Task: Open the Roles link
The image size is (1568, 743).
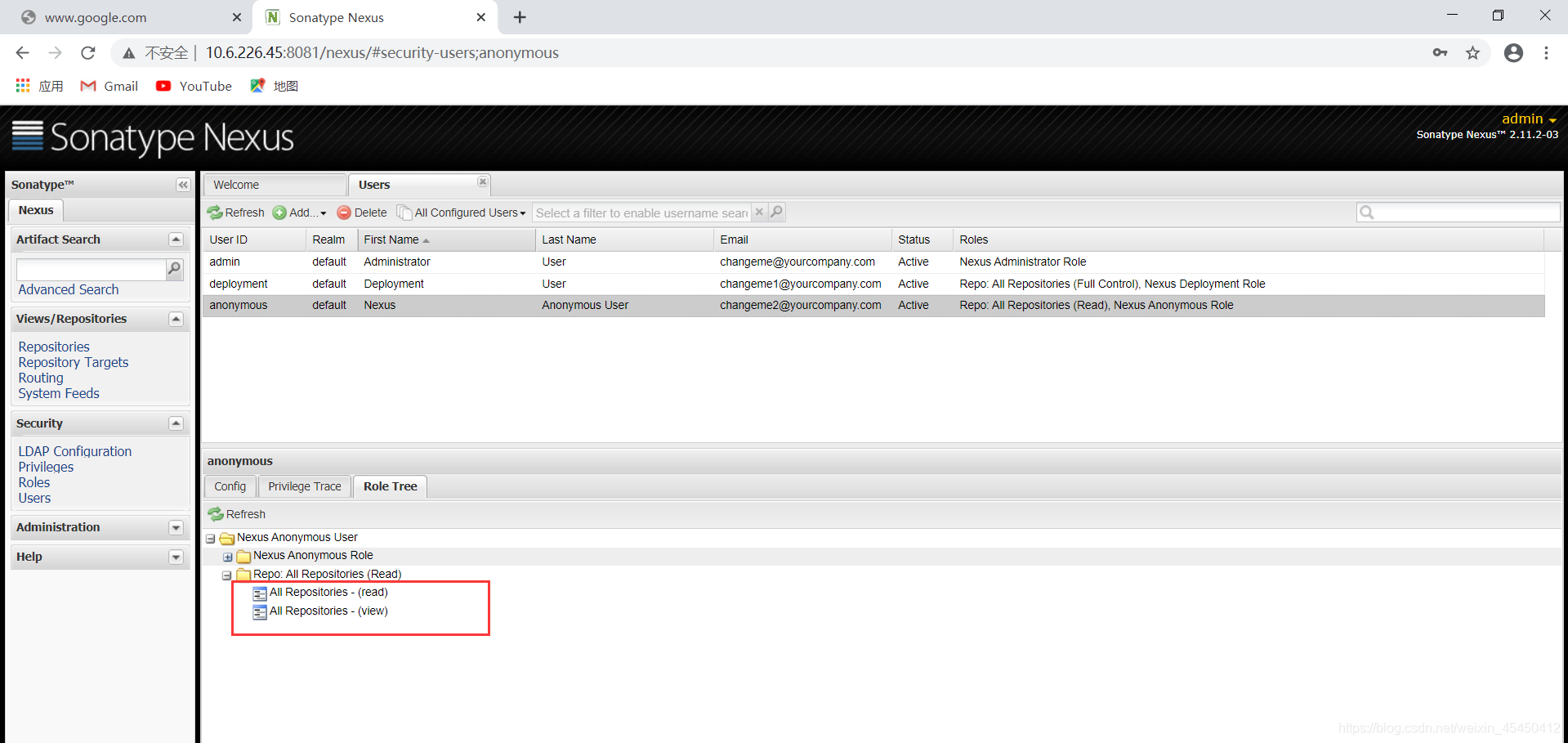Action: (x=34, y=482)
